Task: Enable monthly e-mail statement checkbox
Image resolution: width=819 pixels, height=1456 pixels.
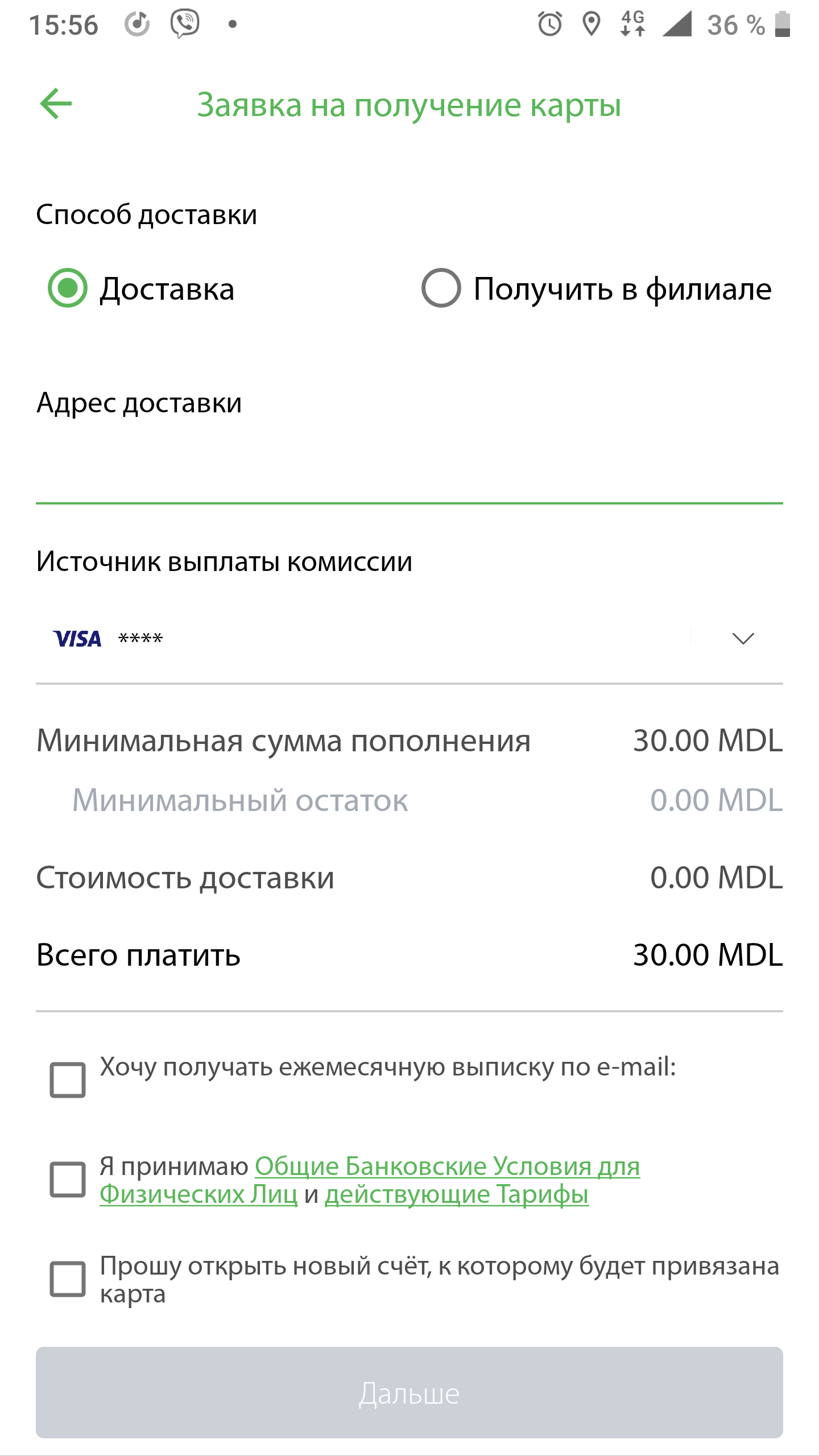Action: [68, 1079]
